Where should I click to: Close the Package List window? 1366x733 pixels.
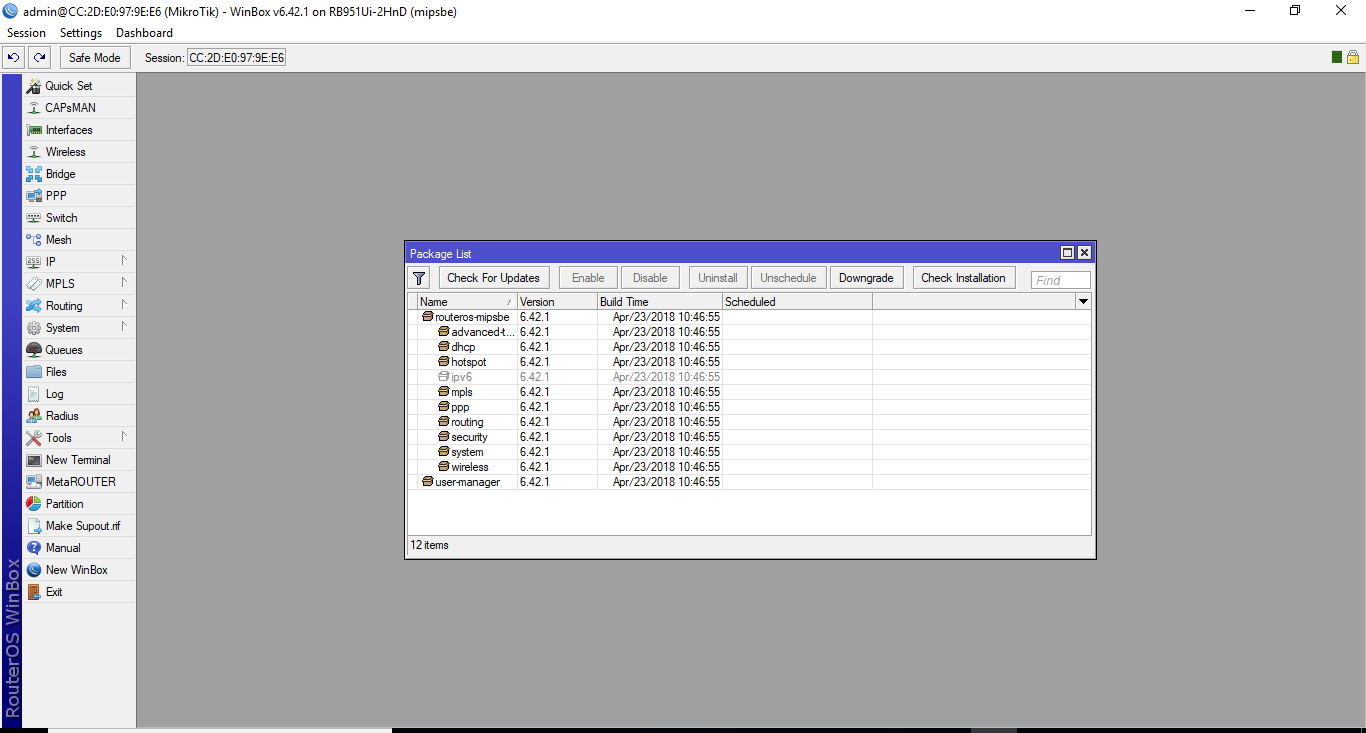pyautogui.click(x=1084, y=253)
